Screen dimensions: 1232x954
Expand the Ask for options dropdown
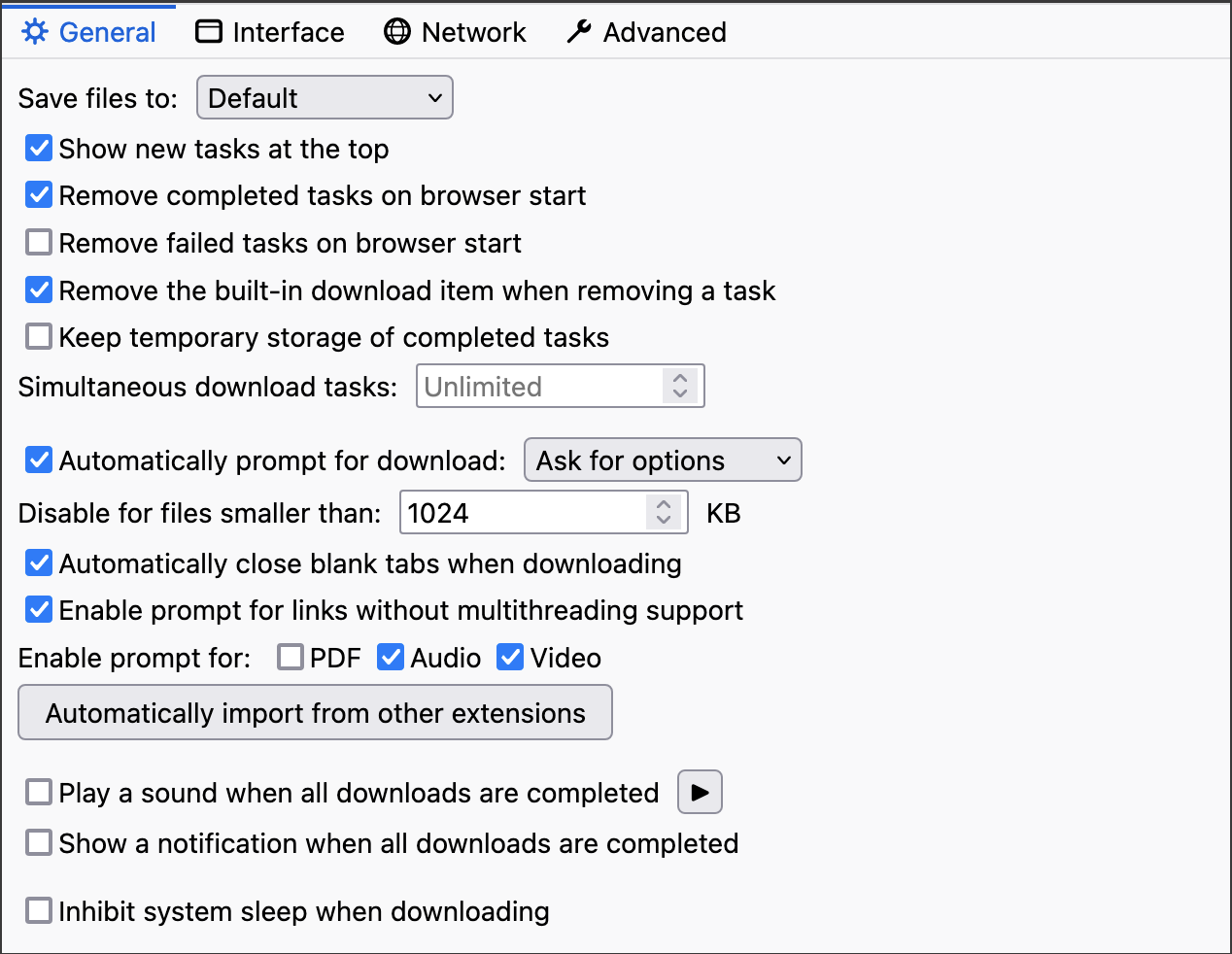[x=663, y=460]
